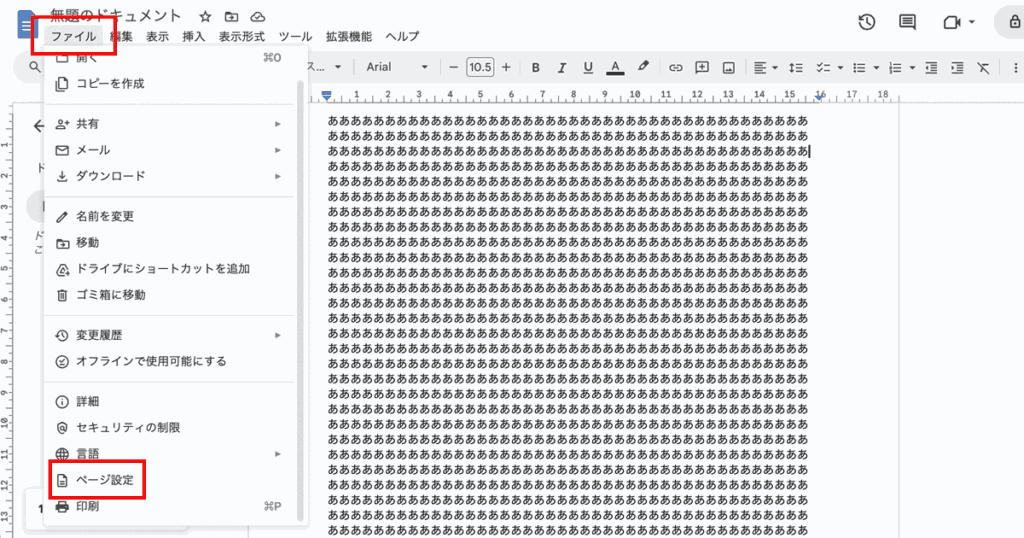
Task: Click the Bold formatting icon
Action: tap(536, 67)
